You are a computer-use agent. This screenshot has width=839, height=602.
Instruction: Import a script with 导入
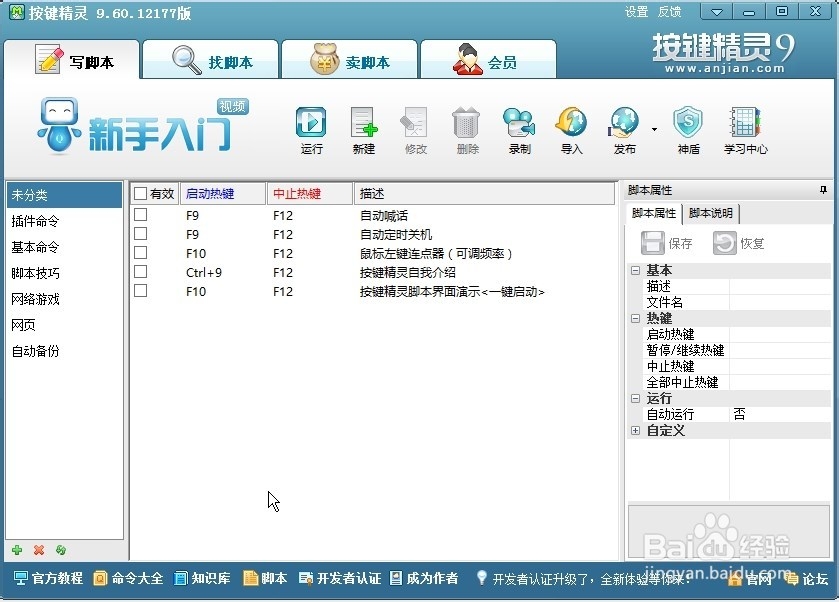571,130
